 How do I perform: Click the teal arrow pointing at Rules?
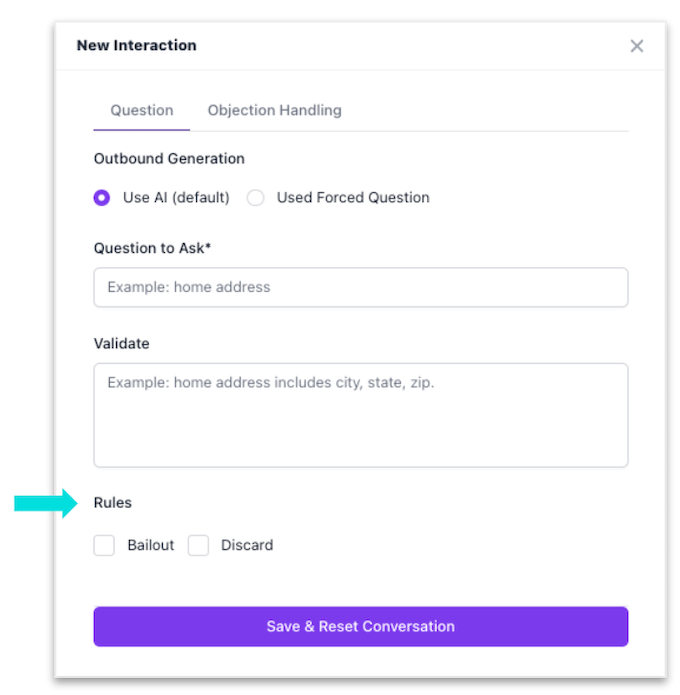[46, 503]
